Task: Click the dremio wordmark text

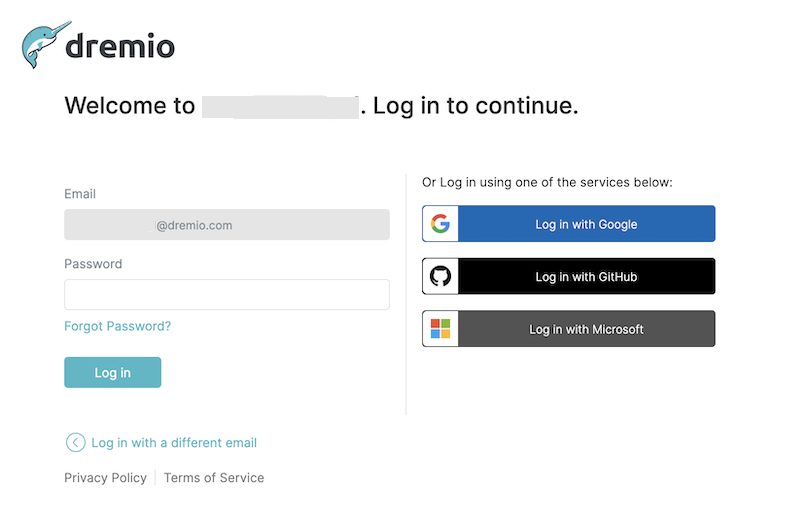Action: coord(120,47)
